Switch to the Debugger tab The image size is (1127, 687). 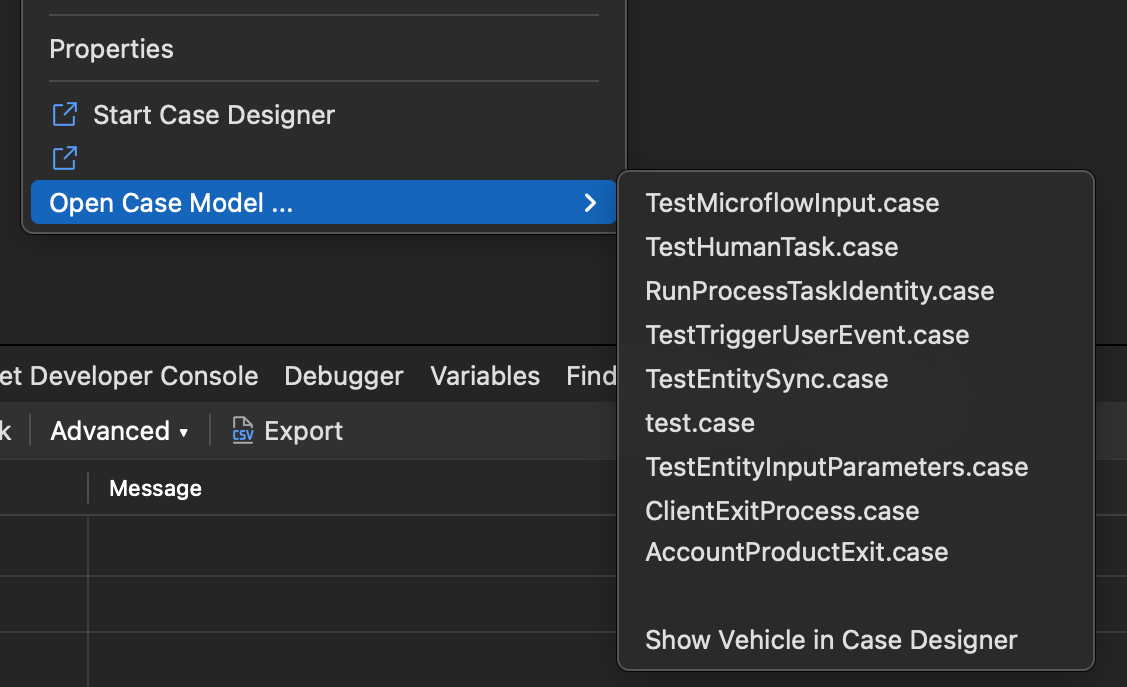click(343, 376)
